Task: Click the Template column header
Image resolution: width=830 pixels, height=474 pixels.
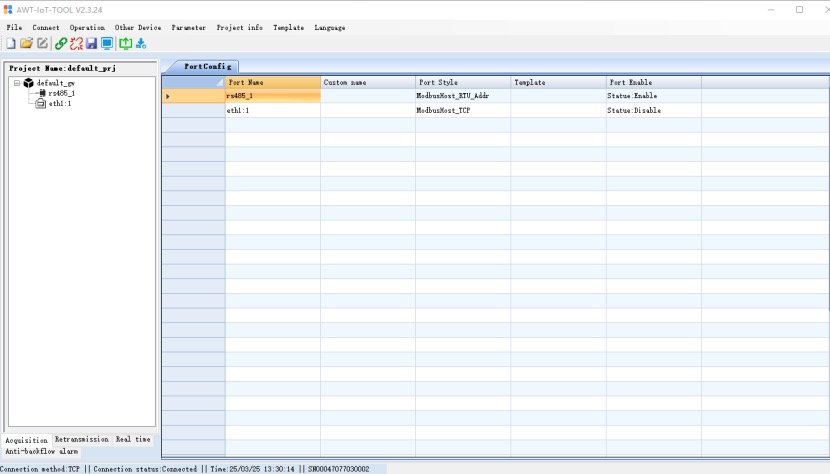Action: coord(558,82)
